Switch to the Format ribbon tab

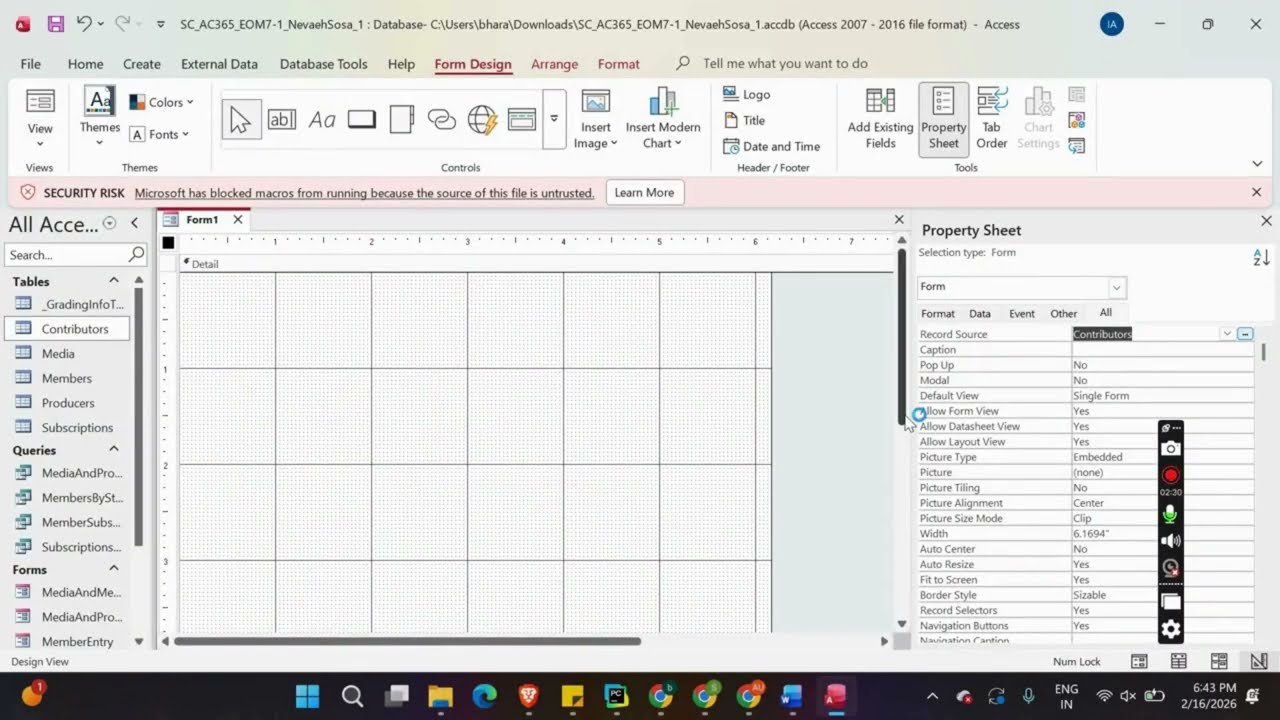click(x=618, y=64)
